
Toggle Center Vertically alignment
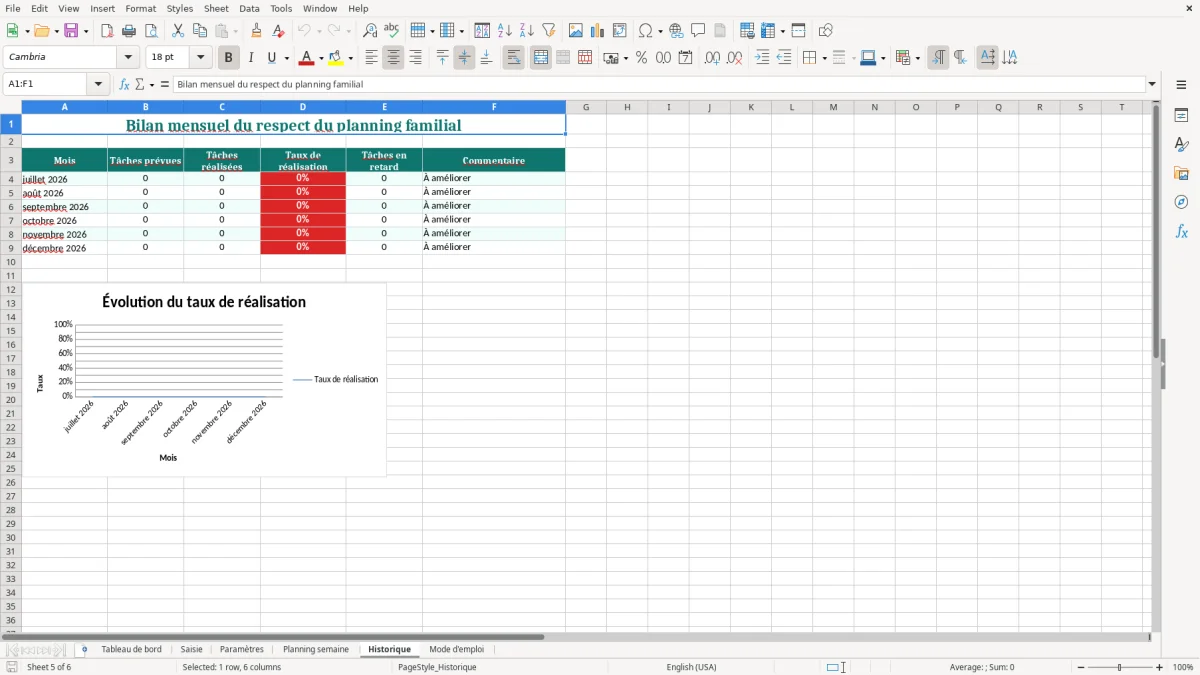click(464, 58)
